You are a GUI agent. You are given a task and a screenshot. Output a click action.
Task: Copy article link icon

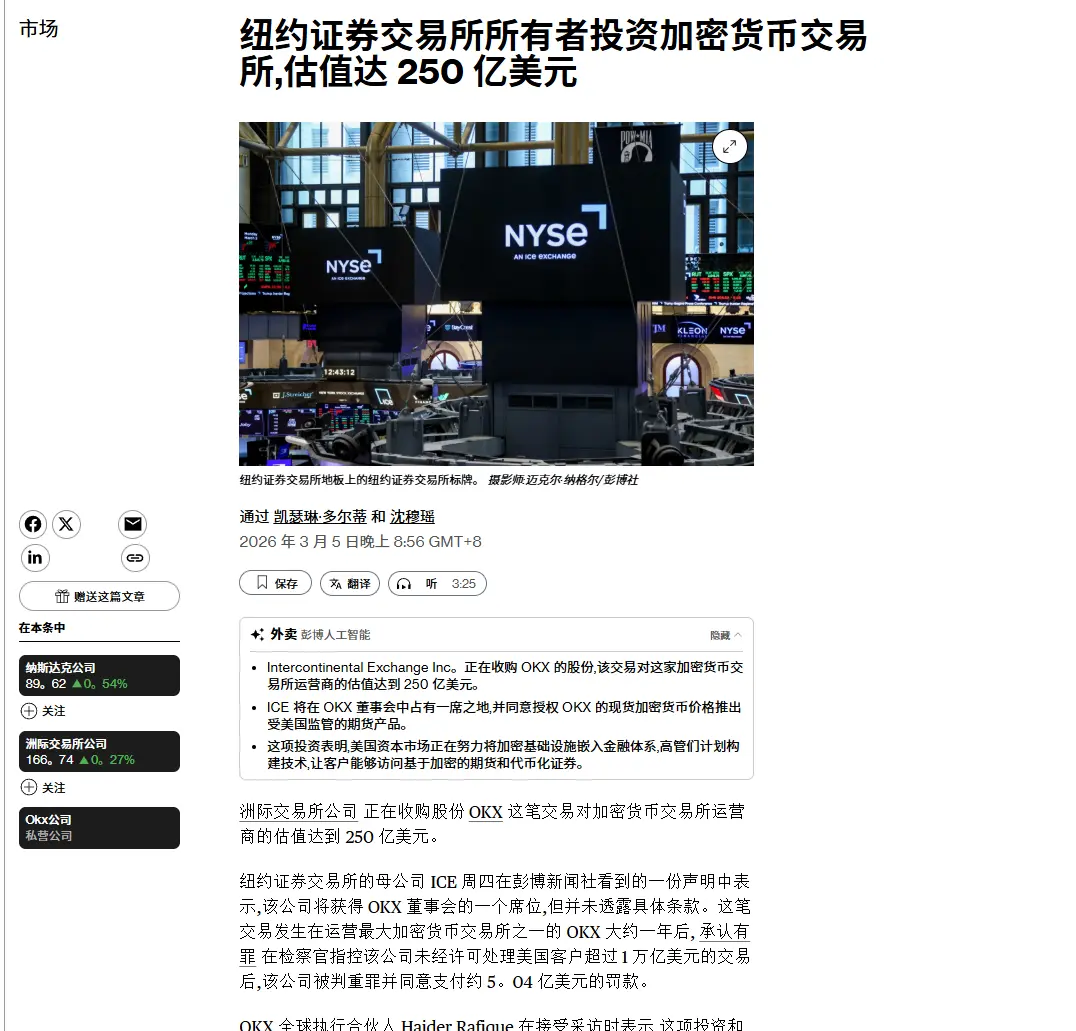[x=135, y=558]
